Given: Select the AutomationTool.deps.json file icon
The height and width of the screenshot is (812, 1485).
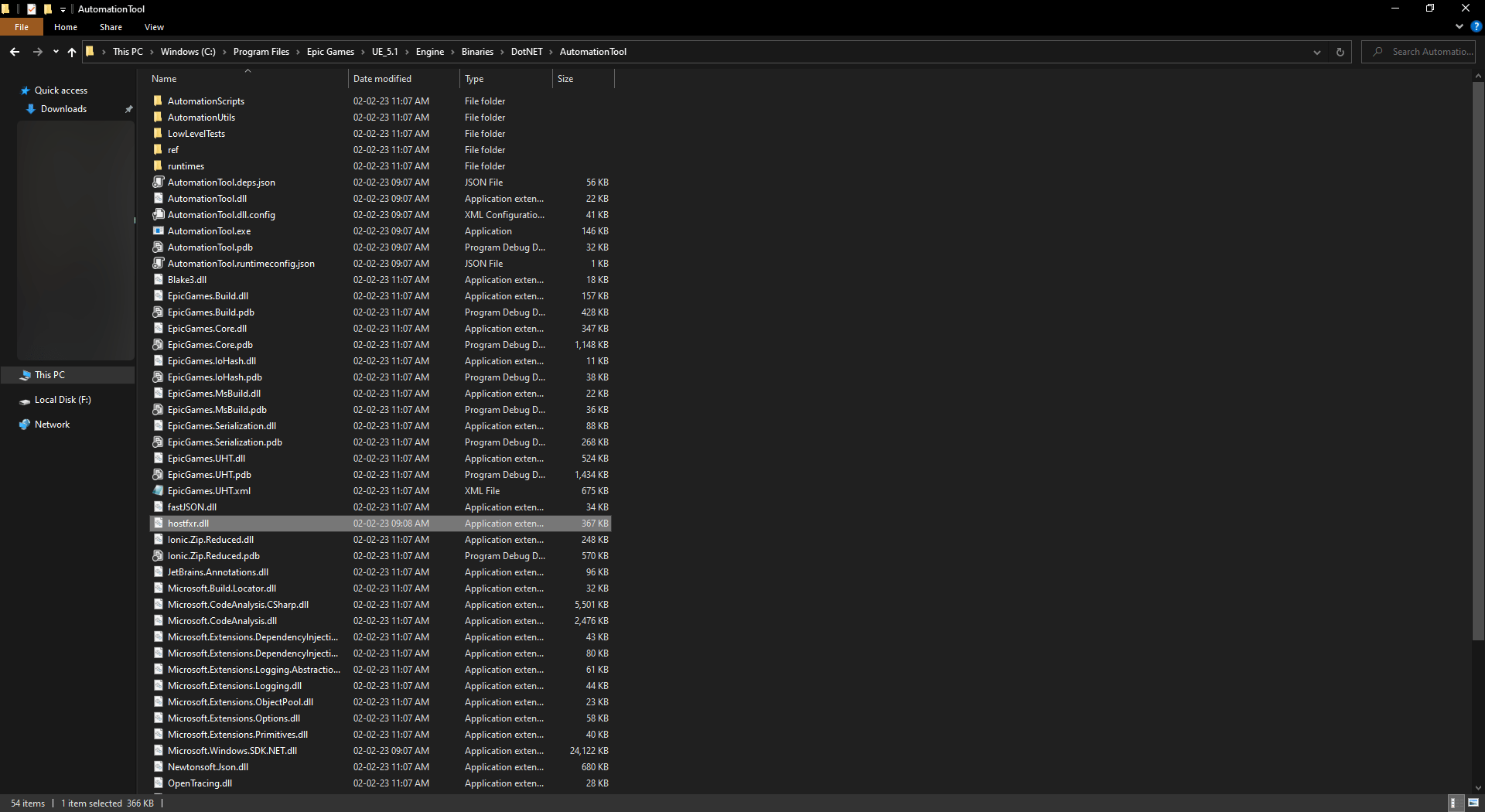Looking at the screenshot, I should pyautogui.click(x=159, y=182).
